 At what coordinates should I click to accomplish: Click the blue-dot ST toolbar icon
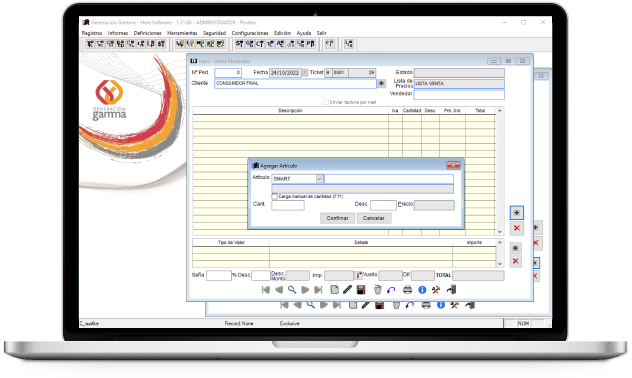[239, 44]
